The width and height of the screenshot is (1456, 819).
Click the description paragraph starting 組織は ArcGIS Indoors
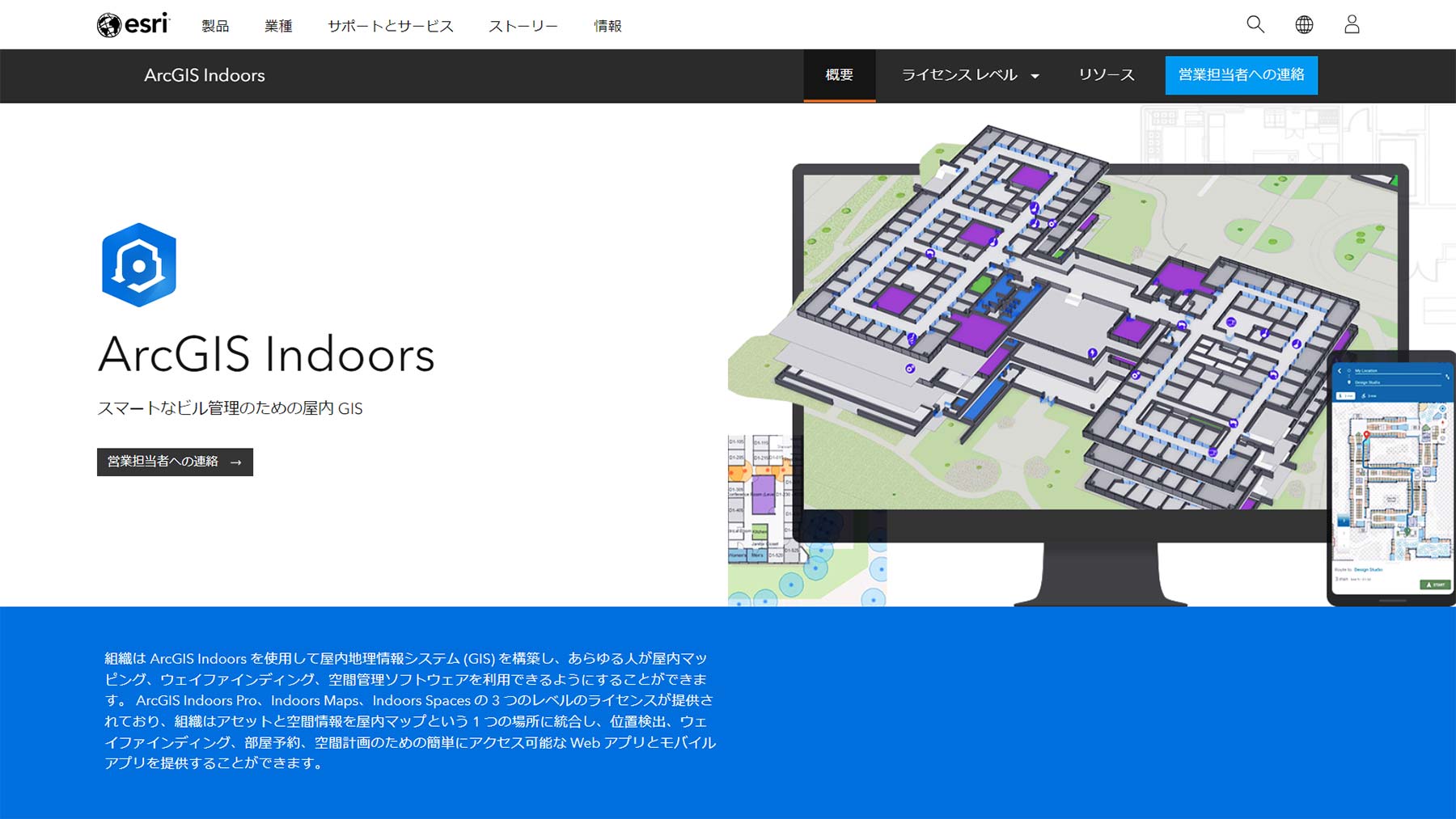point(410,711)
